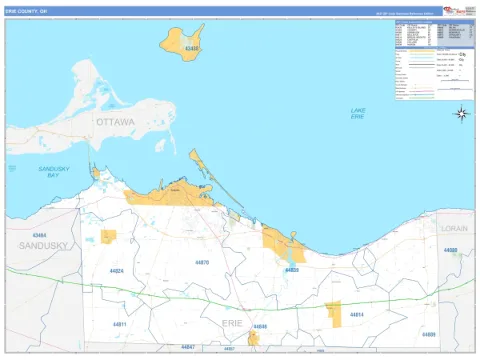Image resolution: width=480 pixels, height=360 pixels.
Task: Select the ZIP label 44839
Action: tap(292, 270)
